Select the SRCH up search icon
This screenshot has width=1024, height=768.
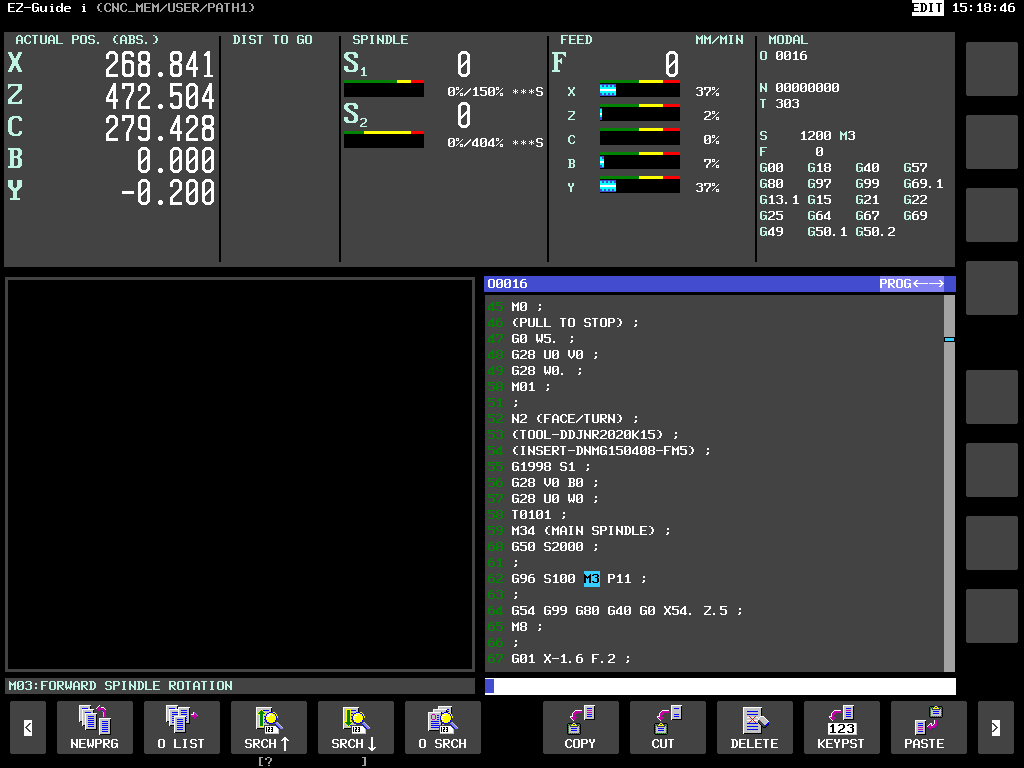pyautogui.click(x=268, y=728)
